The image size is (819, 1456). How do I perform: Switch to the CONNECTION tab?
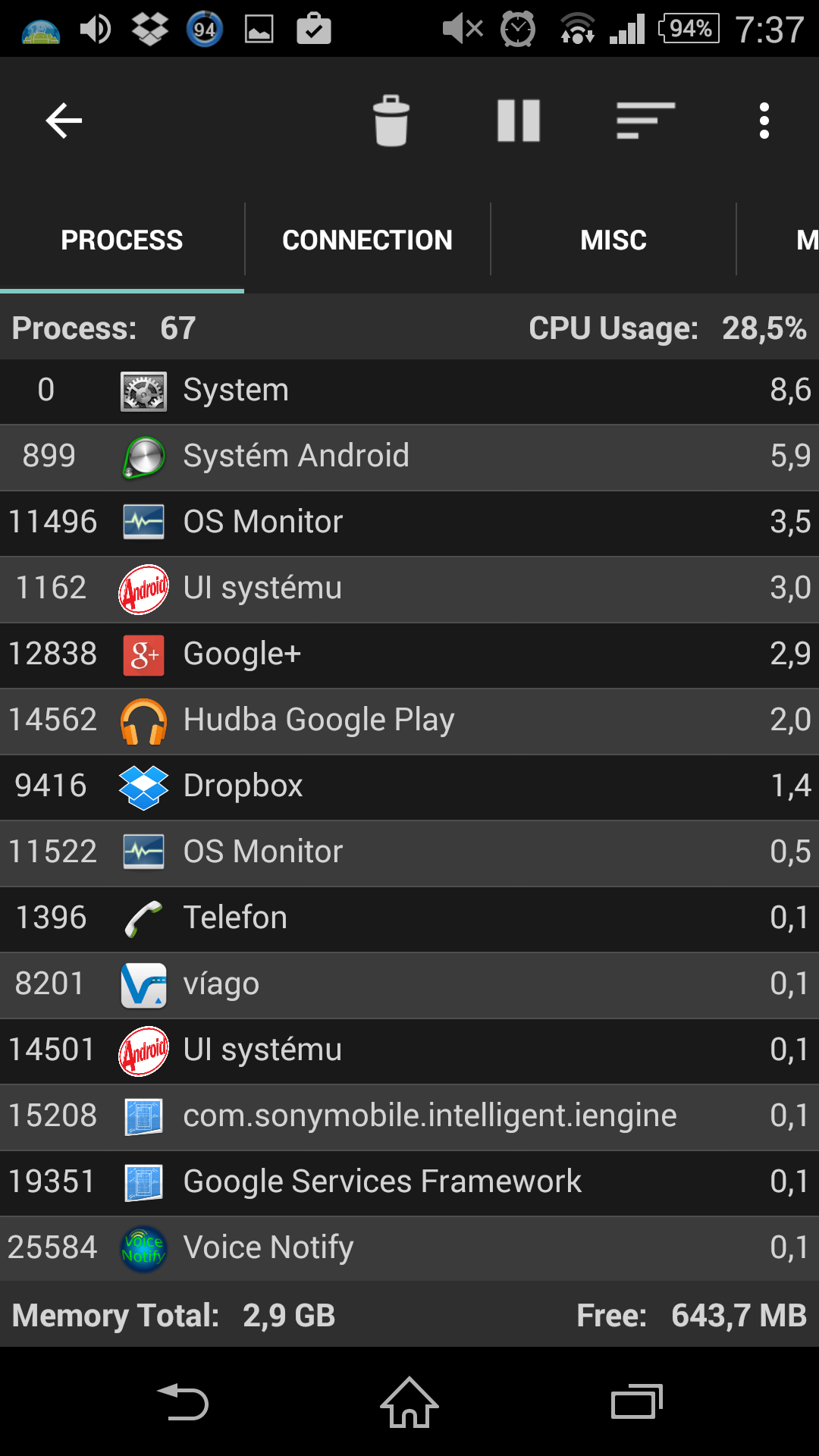(x=367, y=240)
